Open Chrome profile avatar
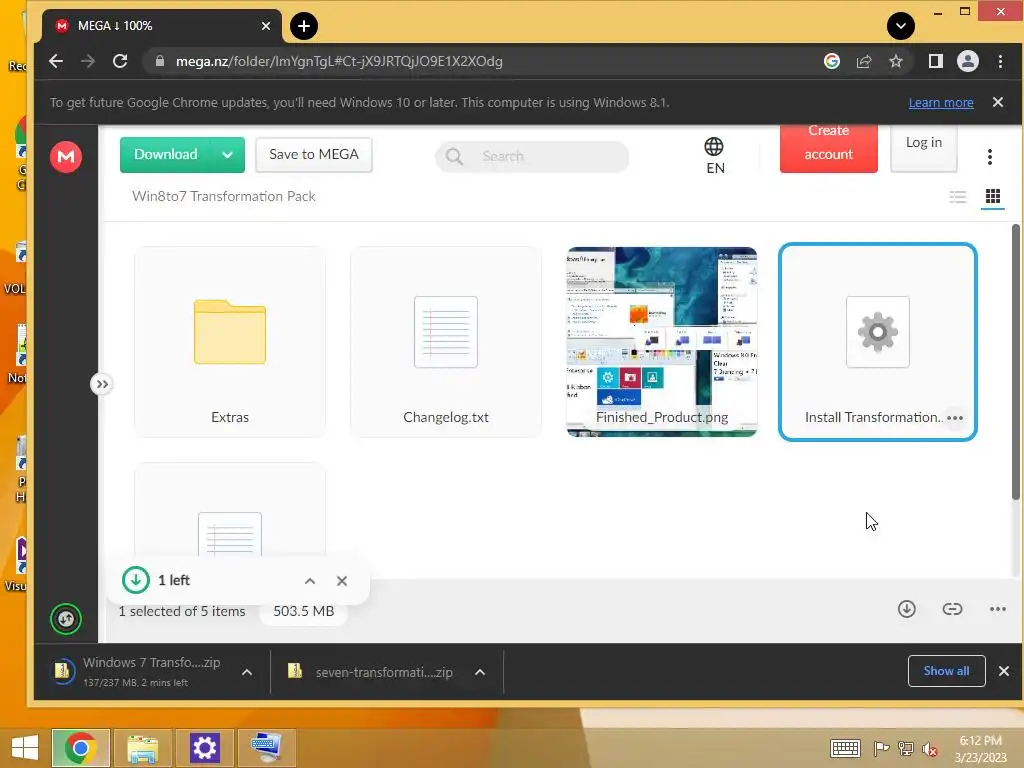1024x768 pixels. tap(967, 61)
